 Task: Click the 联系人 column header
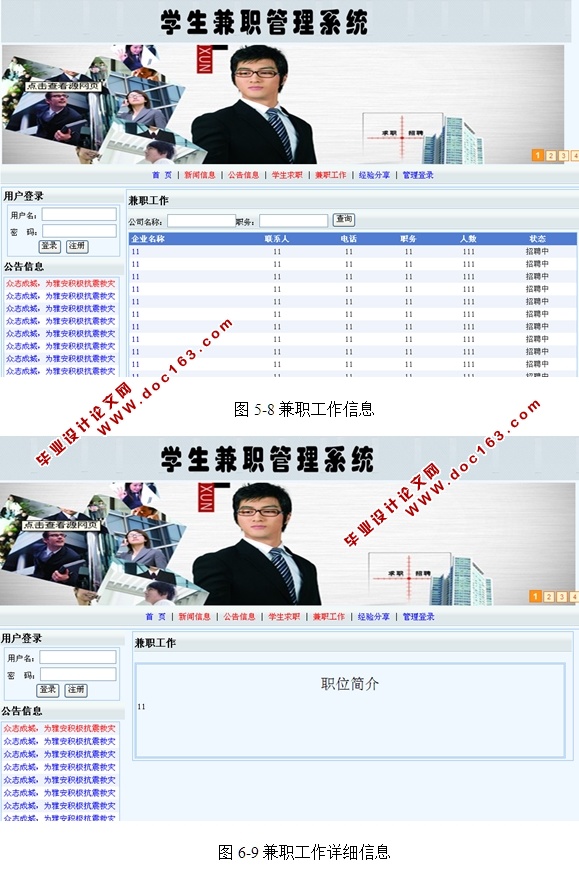click(x=277, y=239)
